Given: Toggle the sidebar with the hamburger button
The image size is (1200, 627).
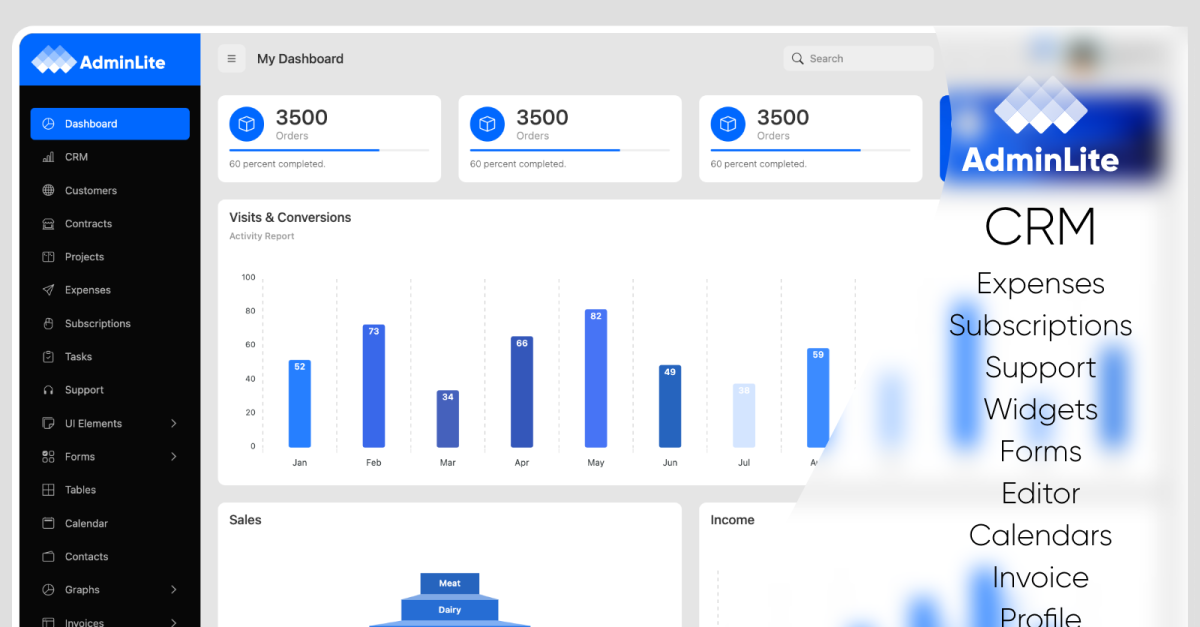Looking at the screenshot, I should tap(232, 58).
